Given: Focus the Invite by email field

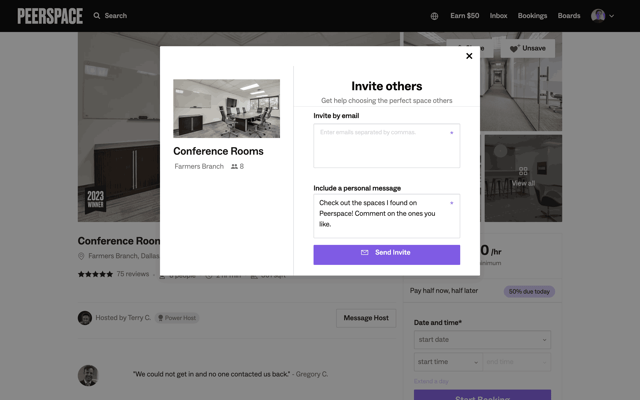Looking at the screenshot, I should pos(387,146).
